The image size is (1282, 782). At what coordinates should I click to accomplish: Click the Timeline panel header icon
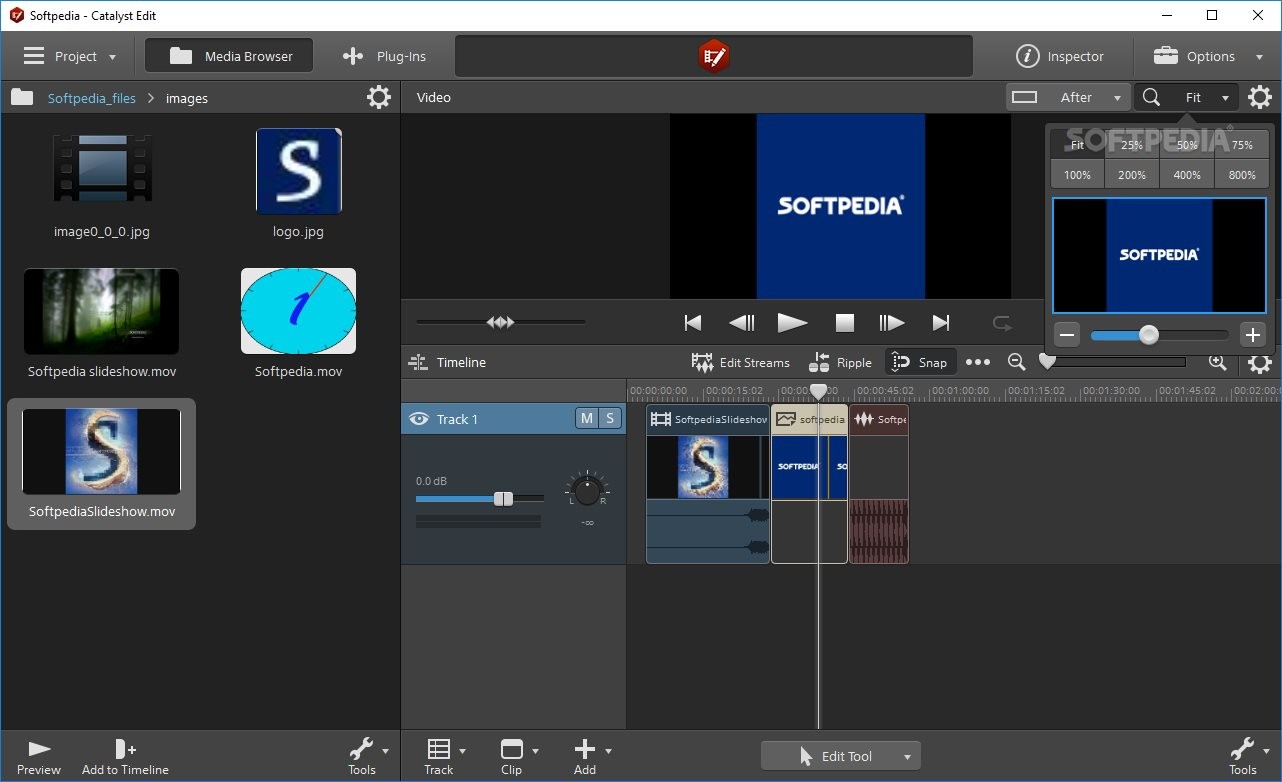[x=419, y=362]
